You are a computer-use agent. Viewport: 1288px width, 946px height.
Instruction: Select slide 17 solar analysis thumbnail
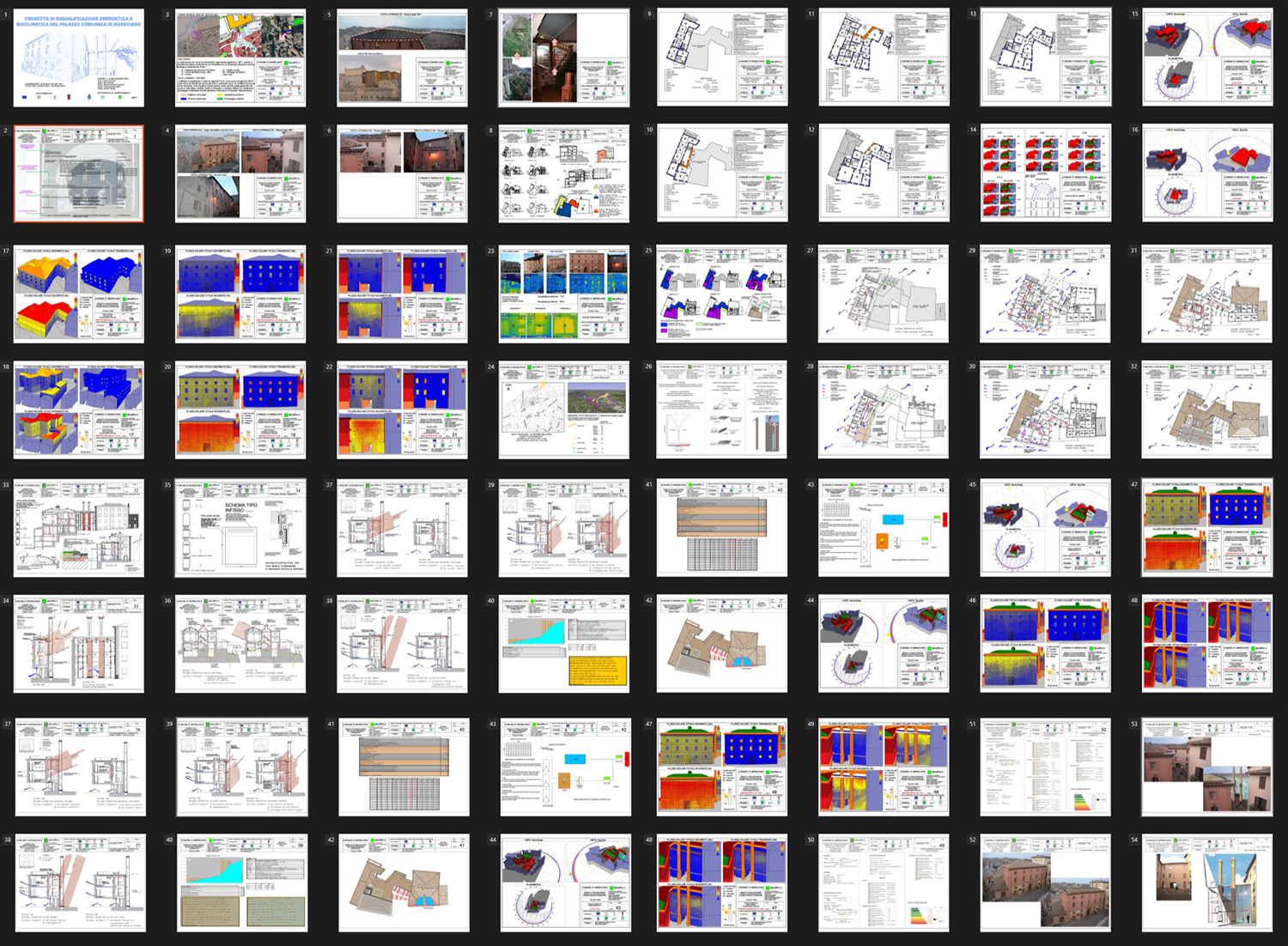[79, 294]
